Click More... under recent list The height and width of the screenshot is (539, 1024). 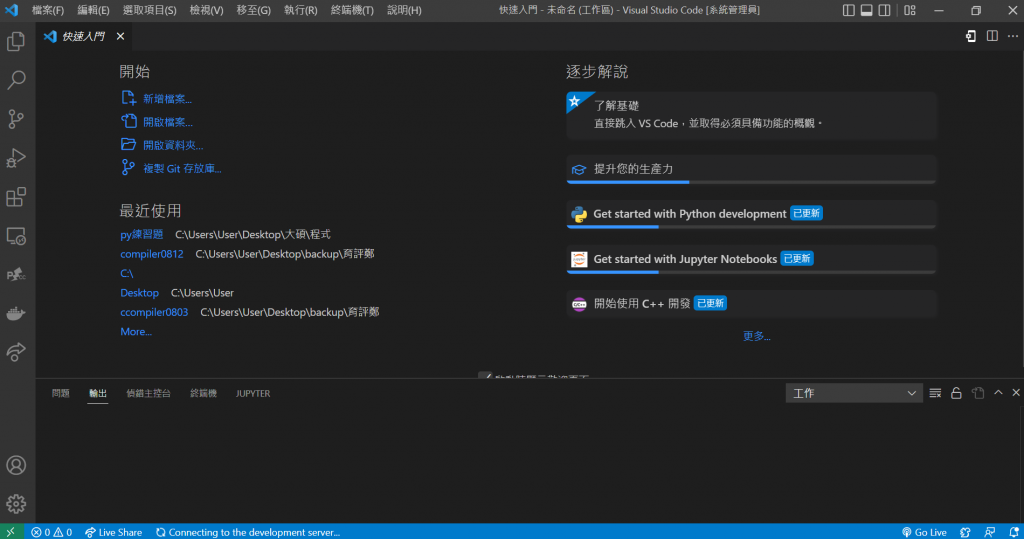pyautogui.click(x=136, y=331)
